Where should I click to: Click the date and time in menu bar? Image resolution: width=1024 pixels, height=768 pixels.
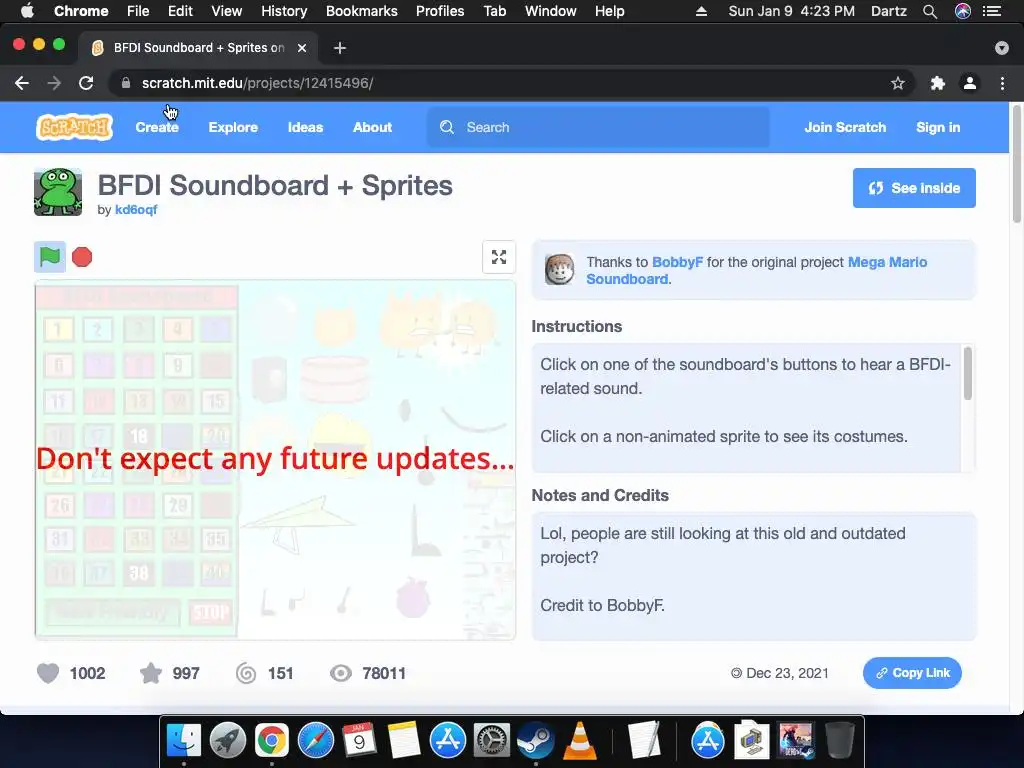[x=792, y=11]
